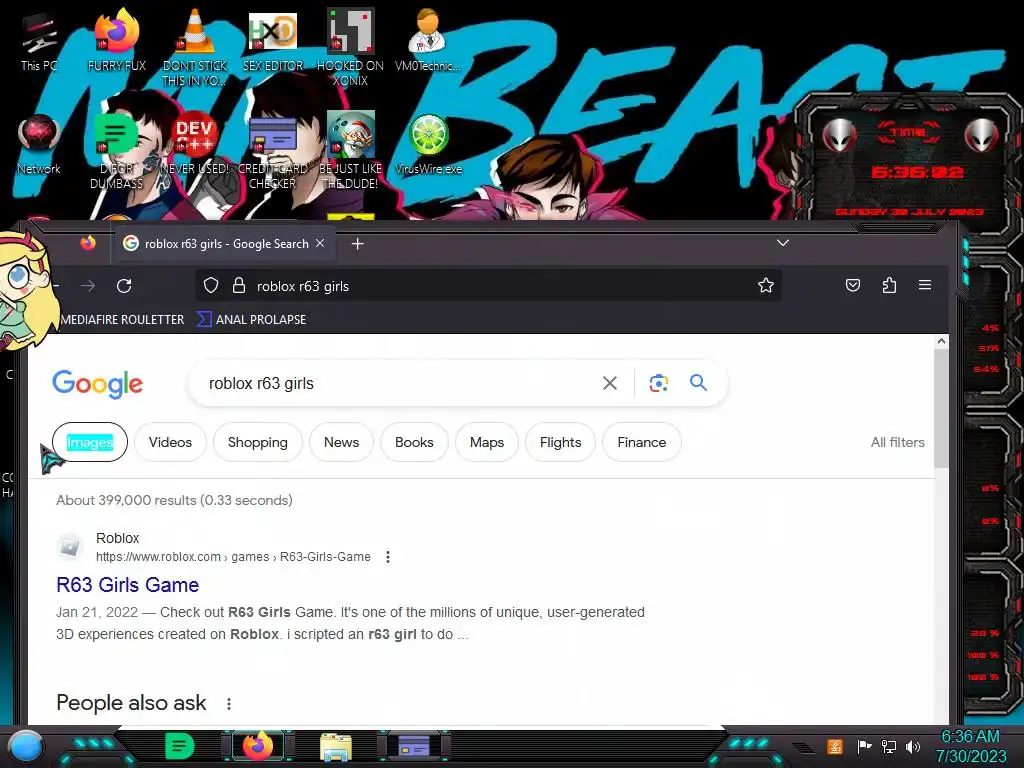This screenshot has height=768, width=1024.
Task: Open All filters
Action: tap(897, 442)
